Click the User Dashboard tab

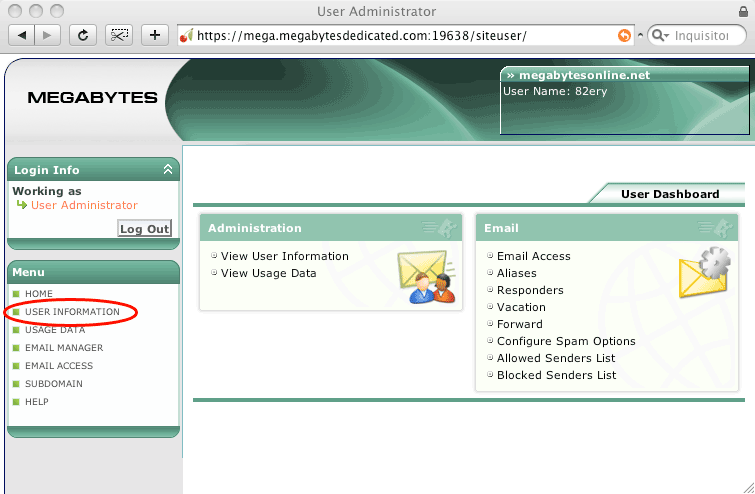coord(670,194)
